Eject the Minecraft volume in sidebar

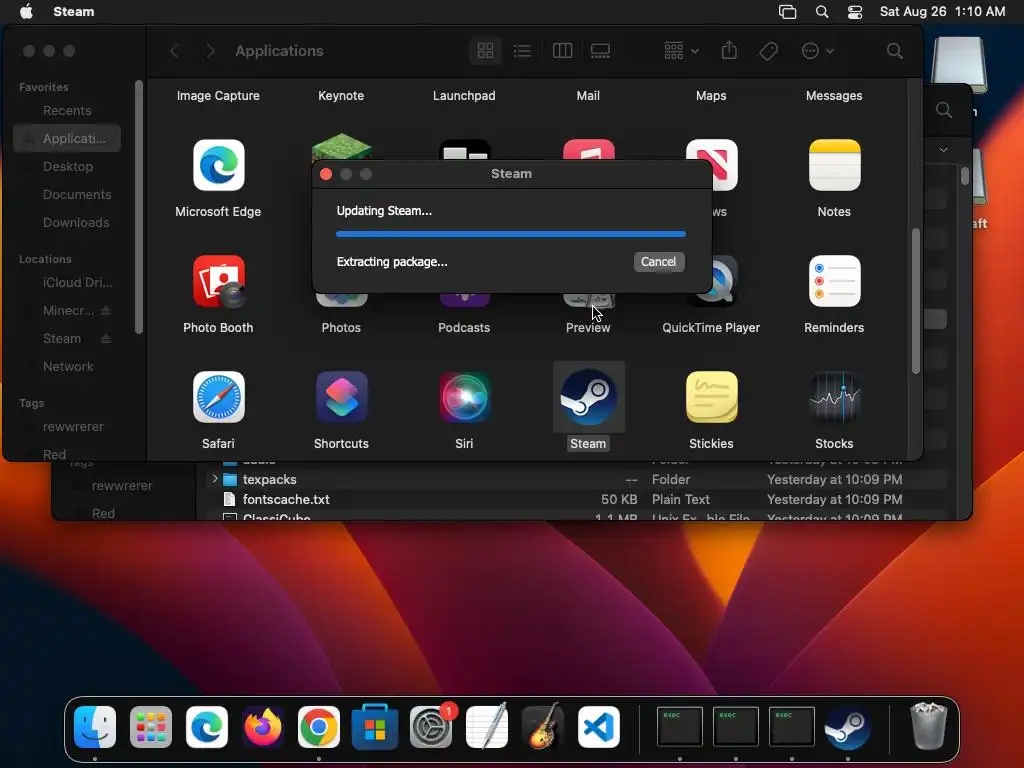[x=106, y=310]
